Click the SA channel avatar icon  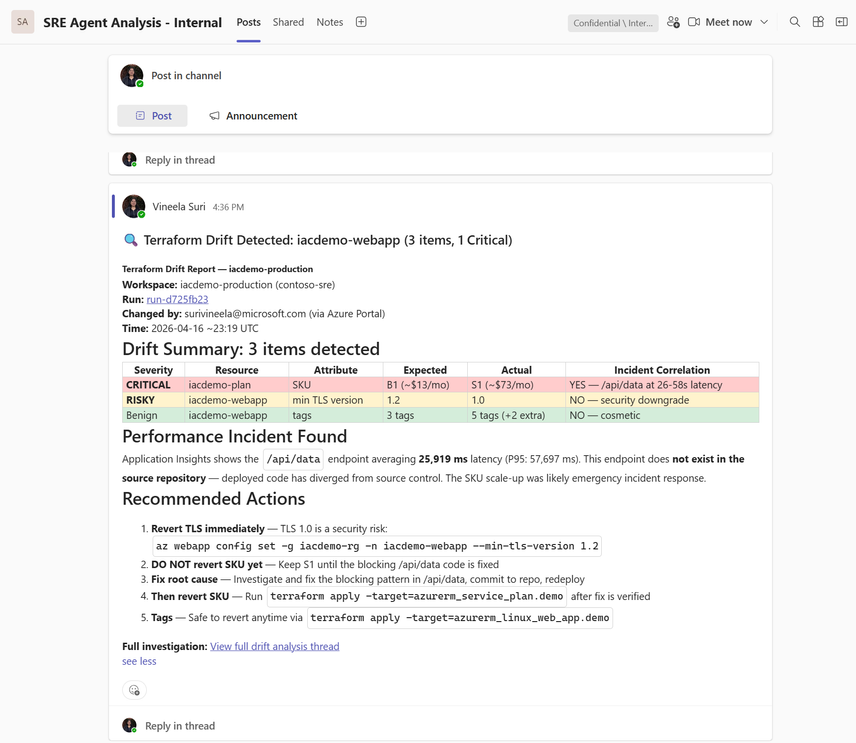pos(22,22)
